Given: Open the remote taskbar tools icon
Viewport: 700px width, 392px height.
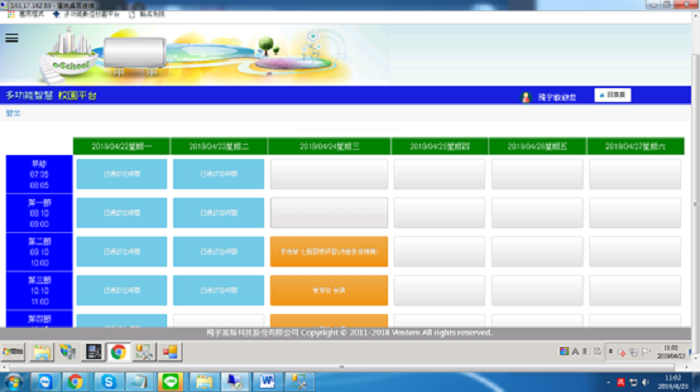Looking at the screenshot, I should tap(144, 352).
